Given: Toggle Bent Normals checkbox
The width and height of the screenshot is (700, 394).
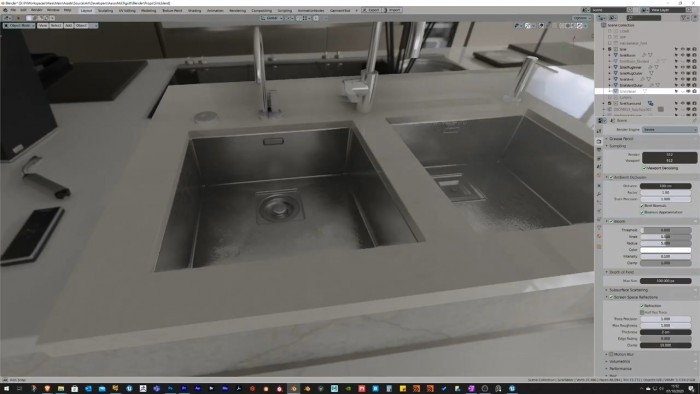Looking at the screenshot, I should (x=642, y=206).
